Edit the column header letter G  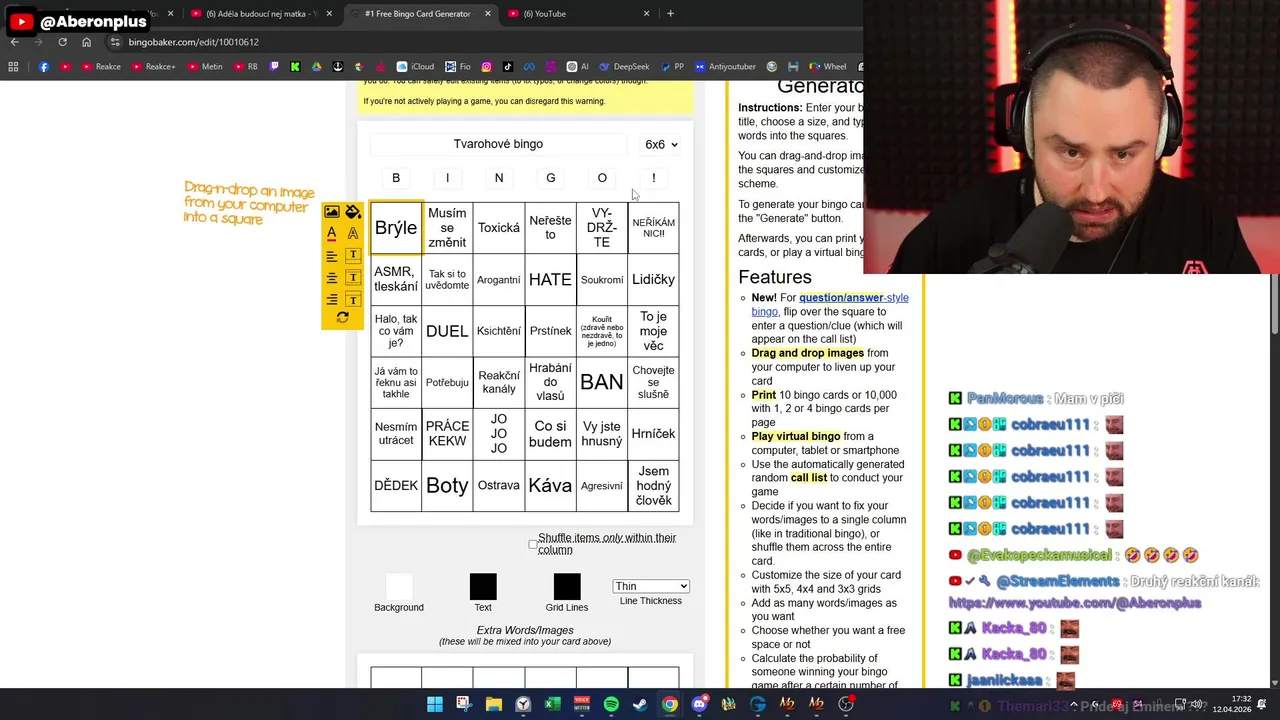tap(550, 178)
